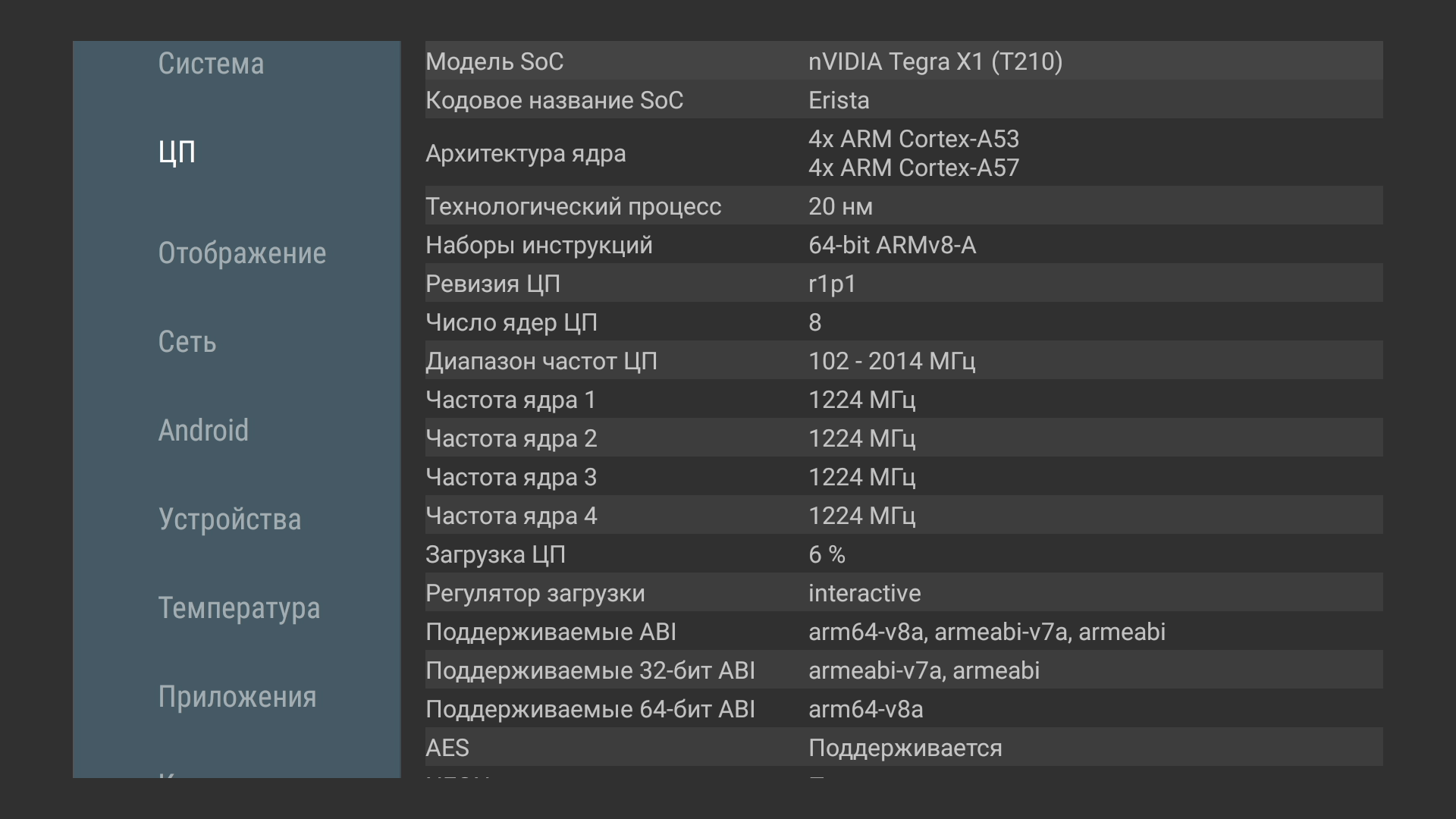Select the Загрузка ЦП row
The image size is (1456, 819).
902,554
